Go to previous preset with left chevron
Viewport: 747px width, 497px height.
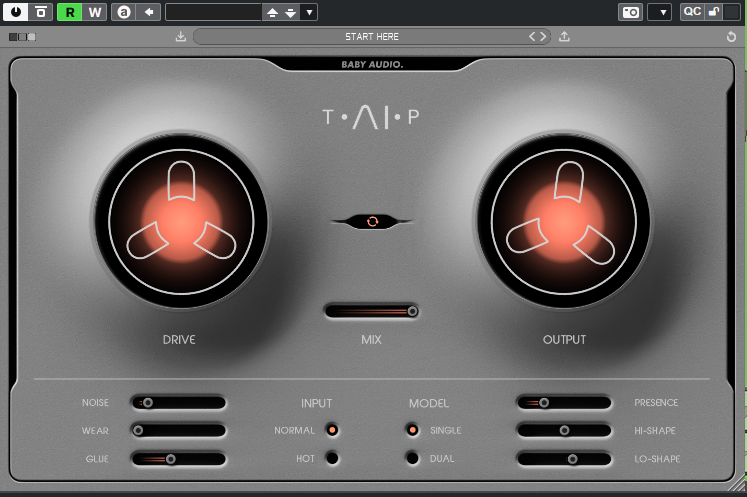coord(532,36)
